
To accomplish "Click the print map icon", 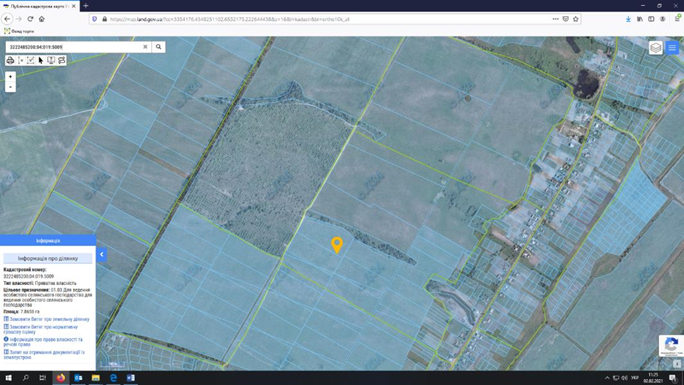I will 10,60.
